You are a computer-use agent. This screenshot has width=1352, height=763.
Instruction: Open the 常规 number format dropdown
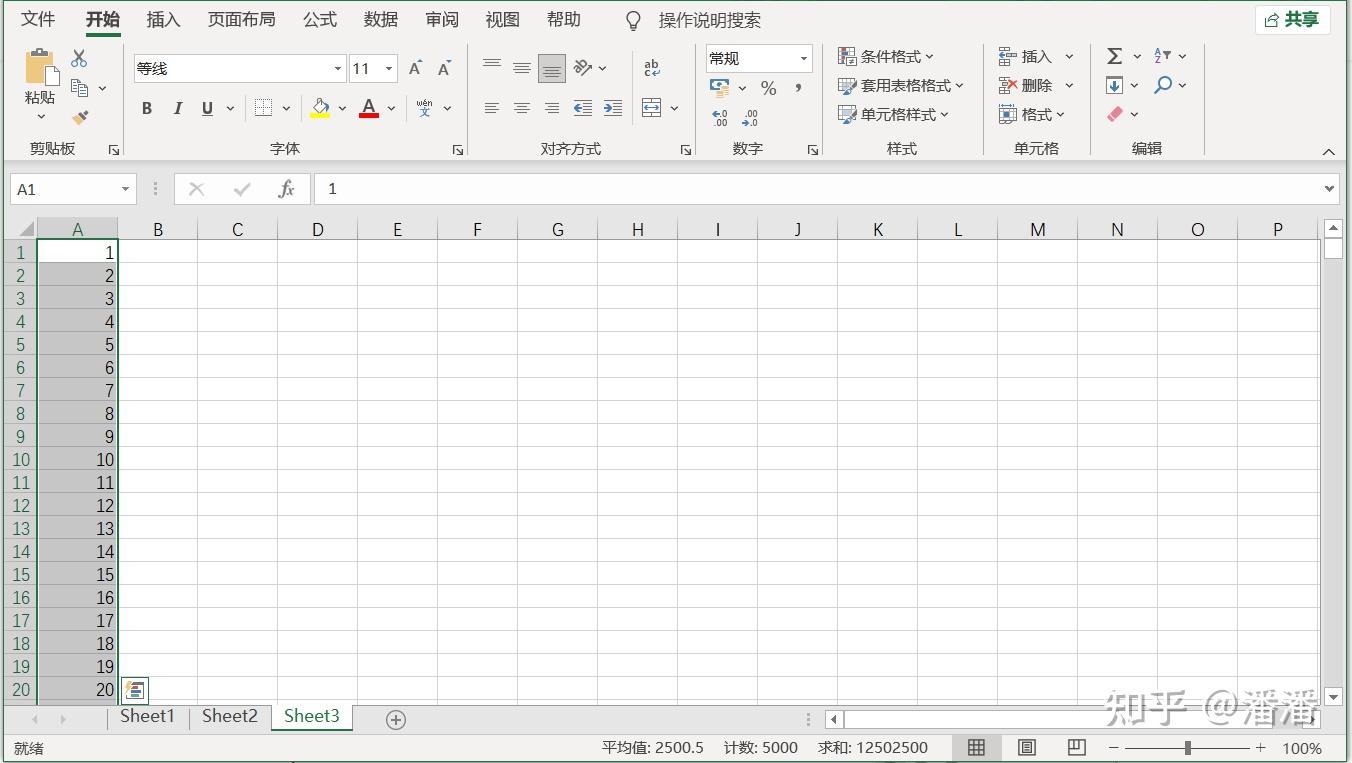click(x=802, y=58)
